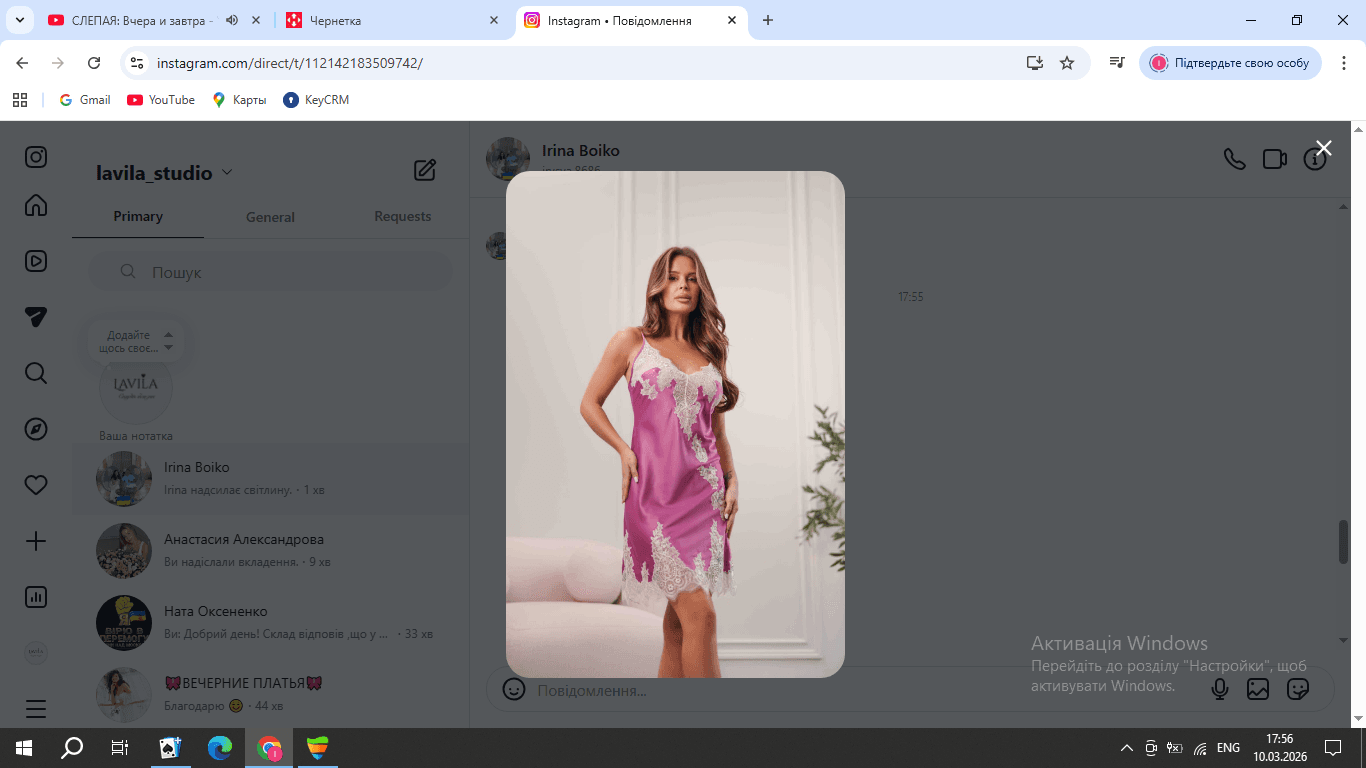1366x768 pixels.
Task: Compose a new message with the pencil icon
Action: (x=425, y=170)
